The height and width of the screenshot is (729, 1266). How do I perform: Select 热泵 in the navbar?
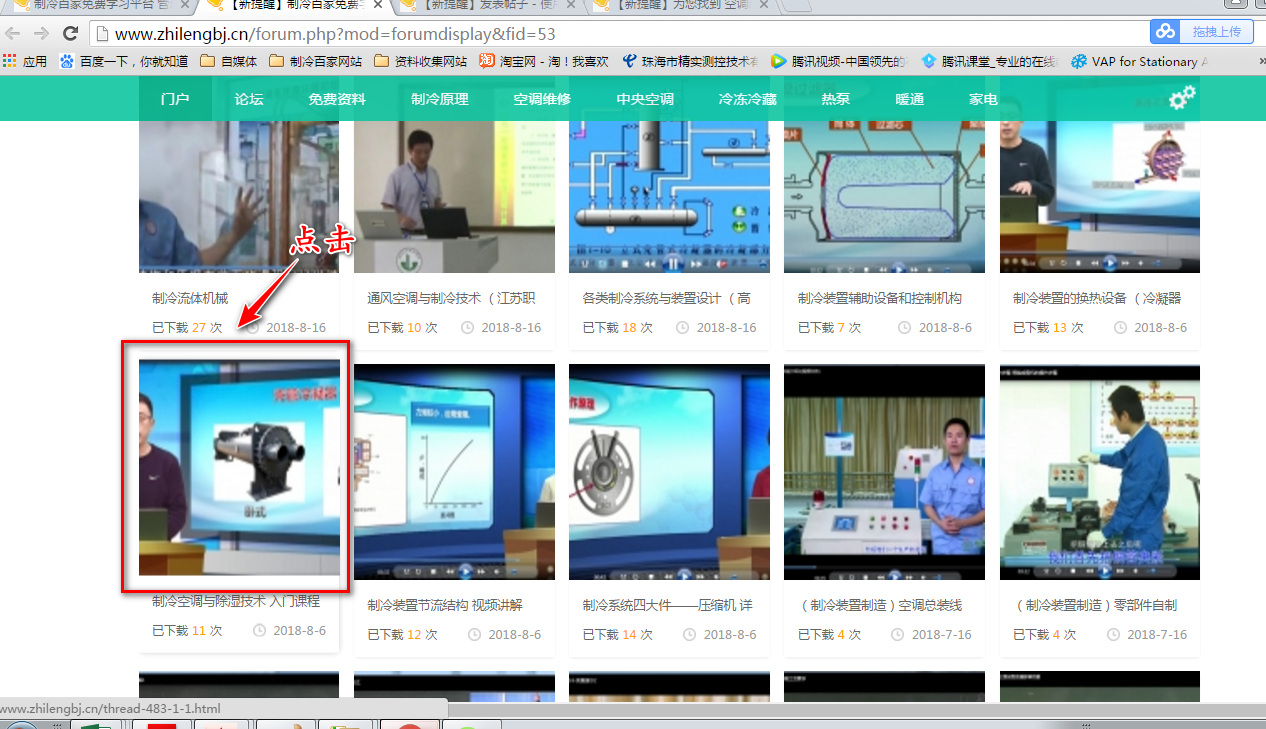click(836, 99)
